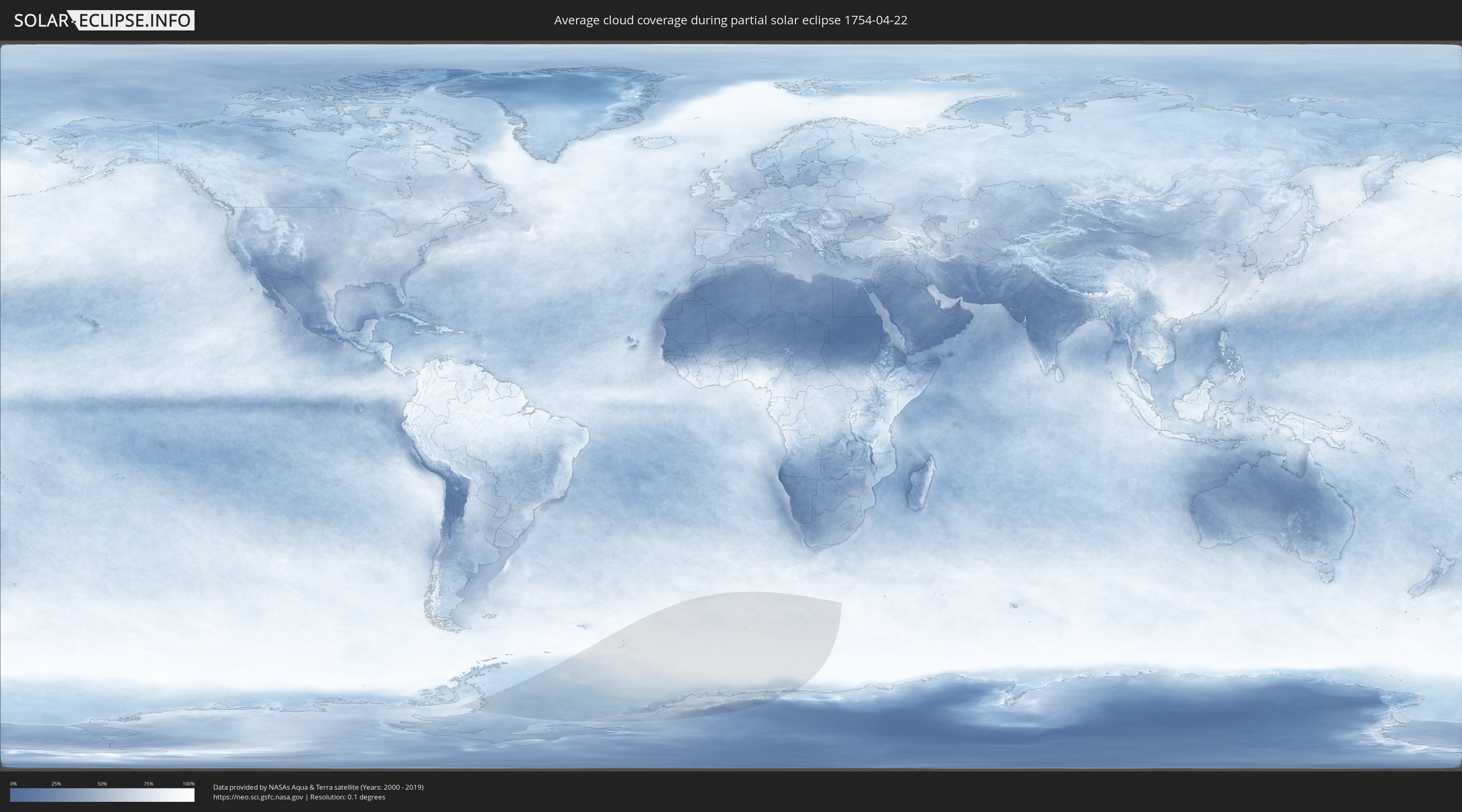Click the 75% label on the legend
This screenshot has height=812, width=1462.
pyautogui.click(x=148, y=784)
